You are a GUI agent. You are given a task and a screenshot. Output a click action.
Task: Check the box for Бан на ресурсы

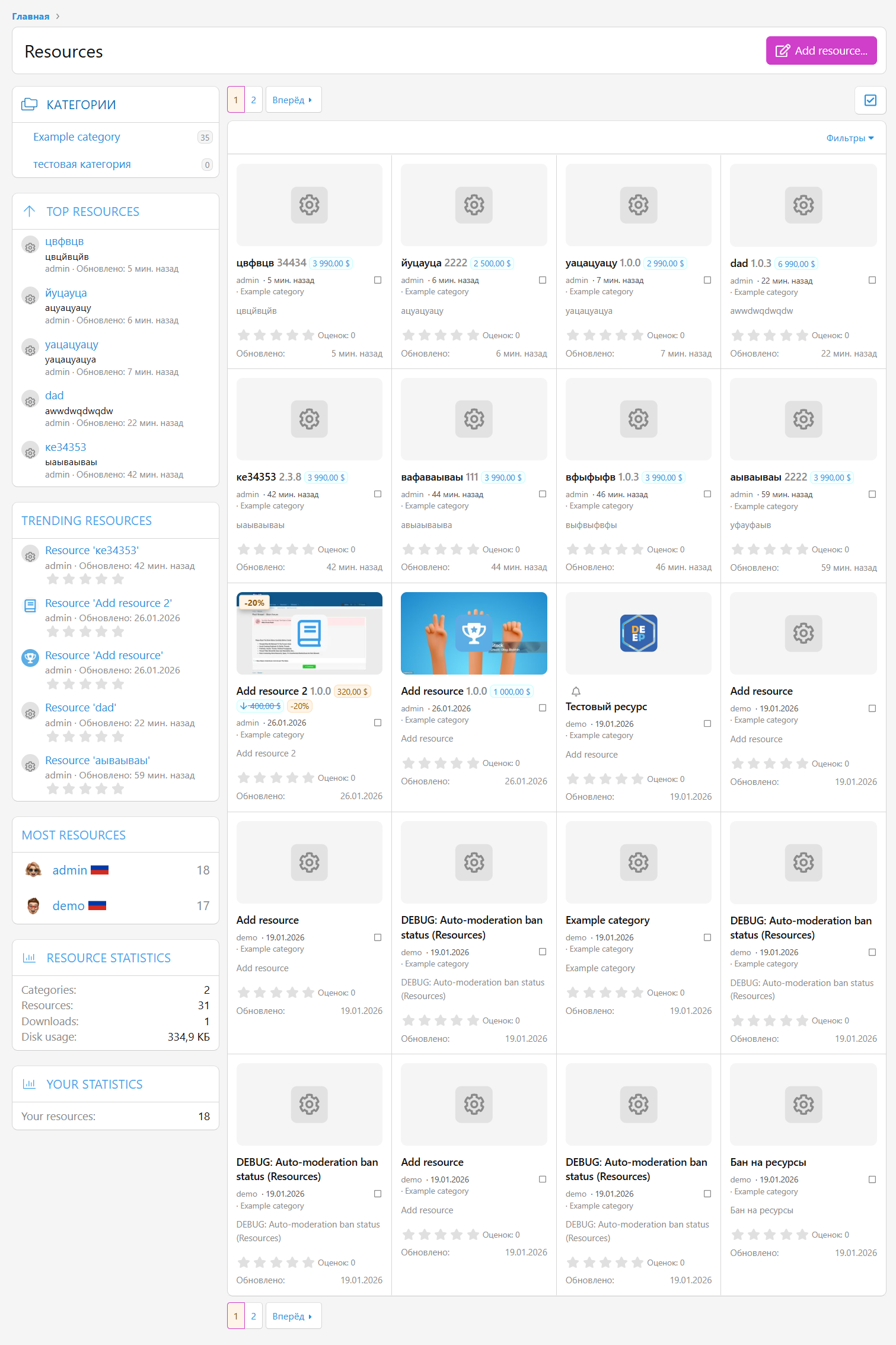[872, 1179]
